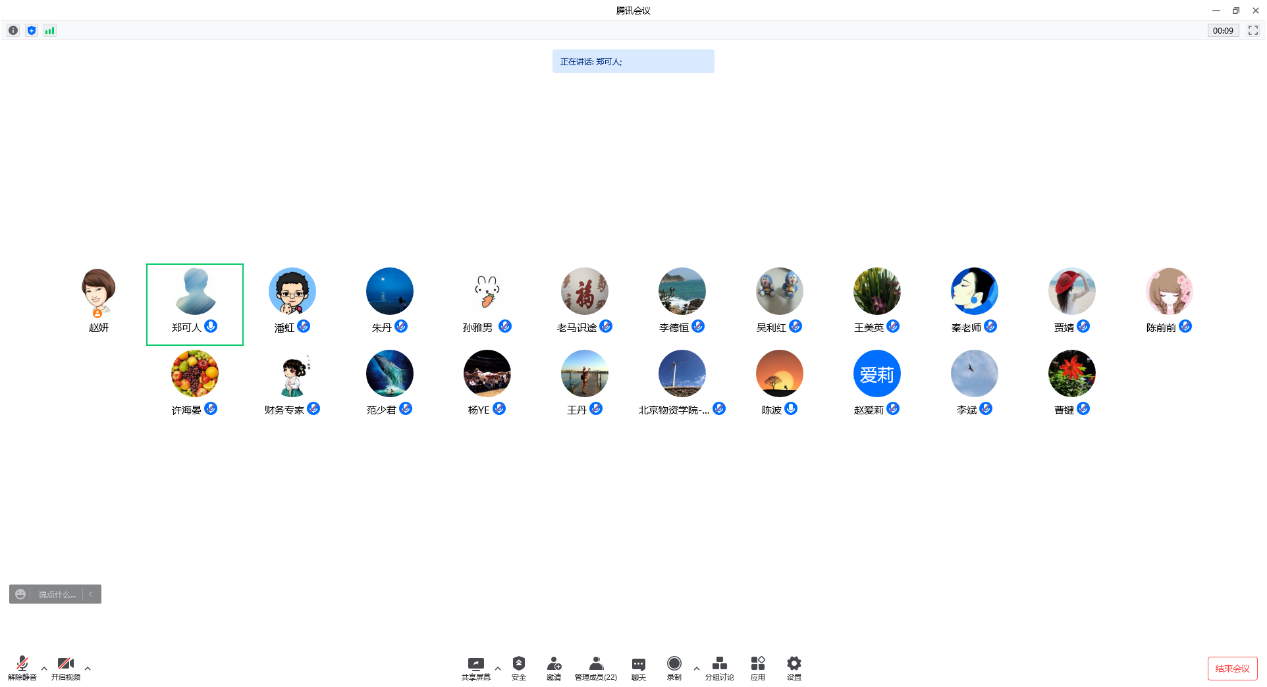
Task: Start recording (录制) the meeting
Action: click(x=674, y=667)
